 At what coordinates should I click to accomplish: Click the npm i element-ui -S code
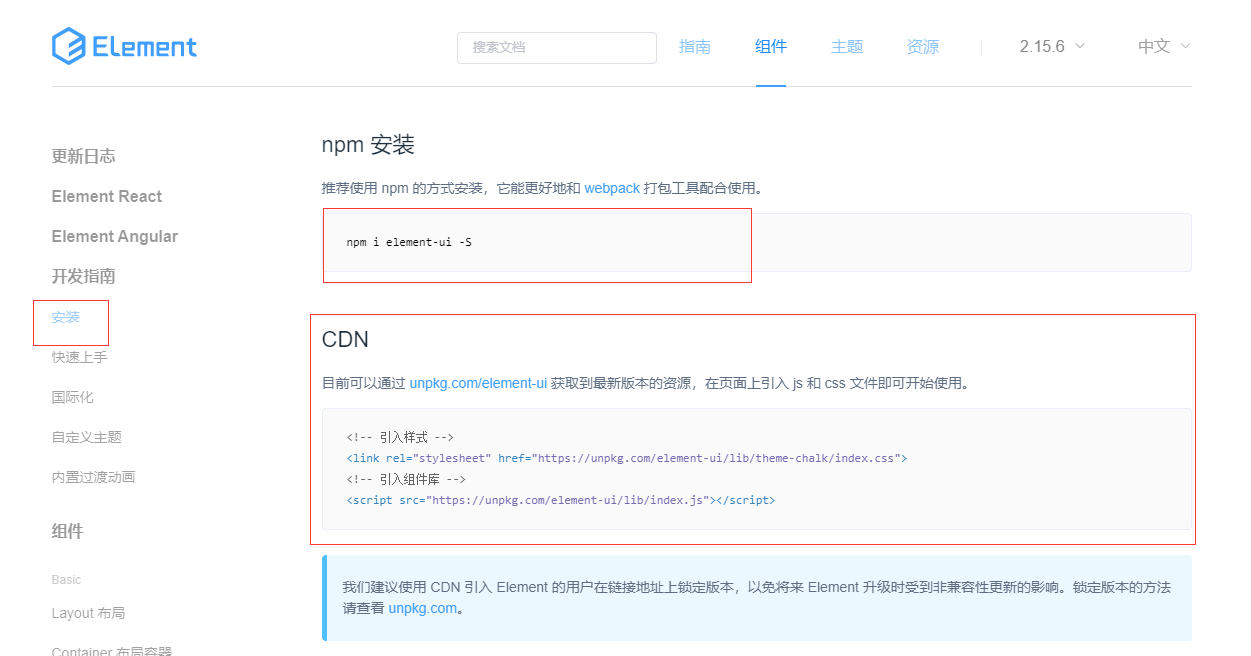(x=409, y=242)
